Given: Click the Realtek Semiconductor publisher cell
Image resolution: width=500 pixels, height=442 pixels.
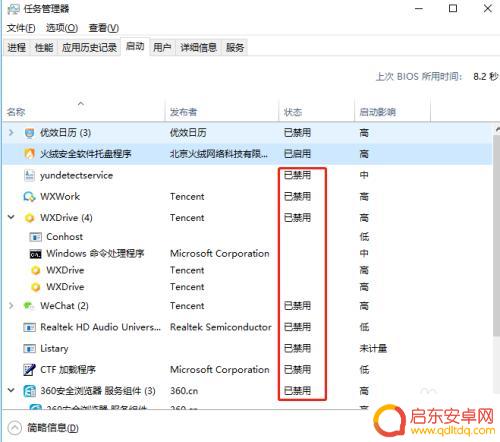Looking at the screenshot, I should pyautogui.click(x=221, y=327).
